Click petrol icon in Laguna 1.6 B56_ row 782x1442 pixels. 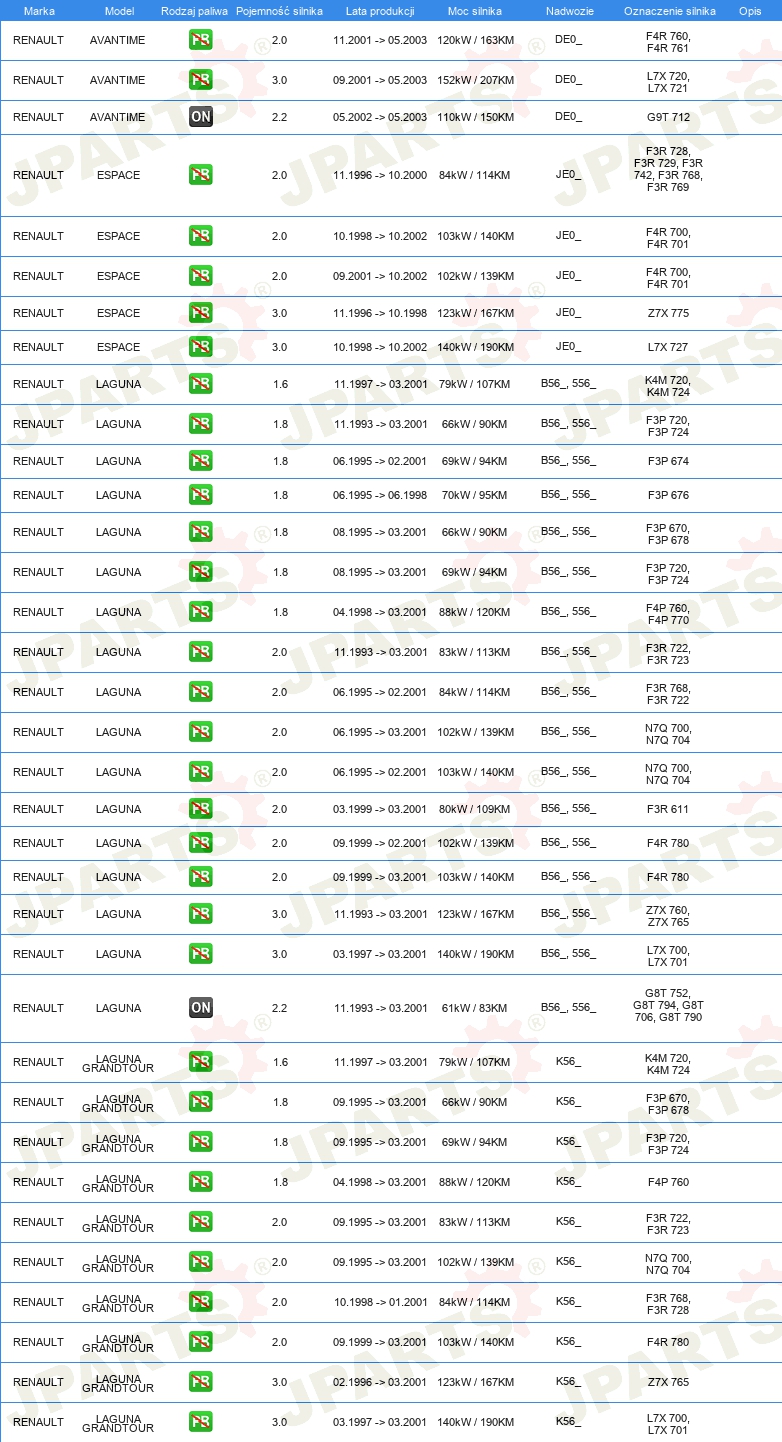(201, 384)
